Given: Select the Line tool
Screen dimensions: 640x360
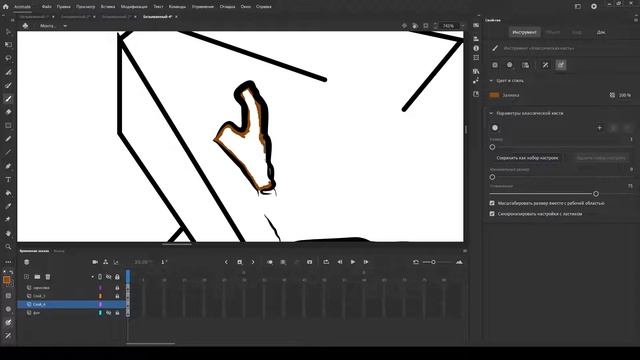Looking at the screenshot, I should (8, 152).
